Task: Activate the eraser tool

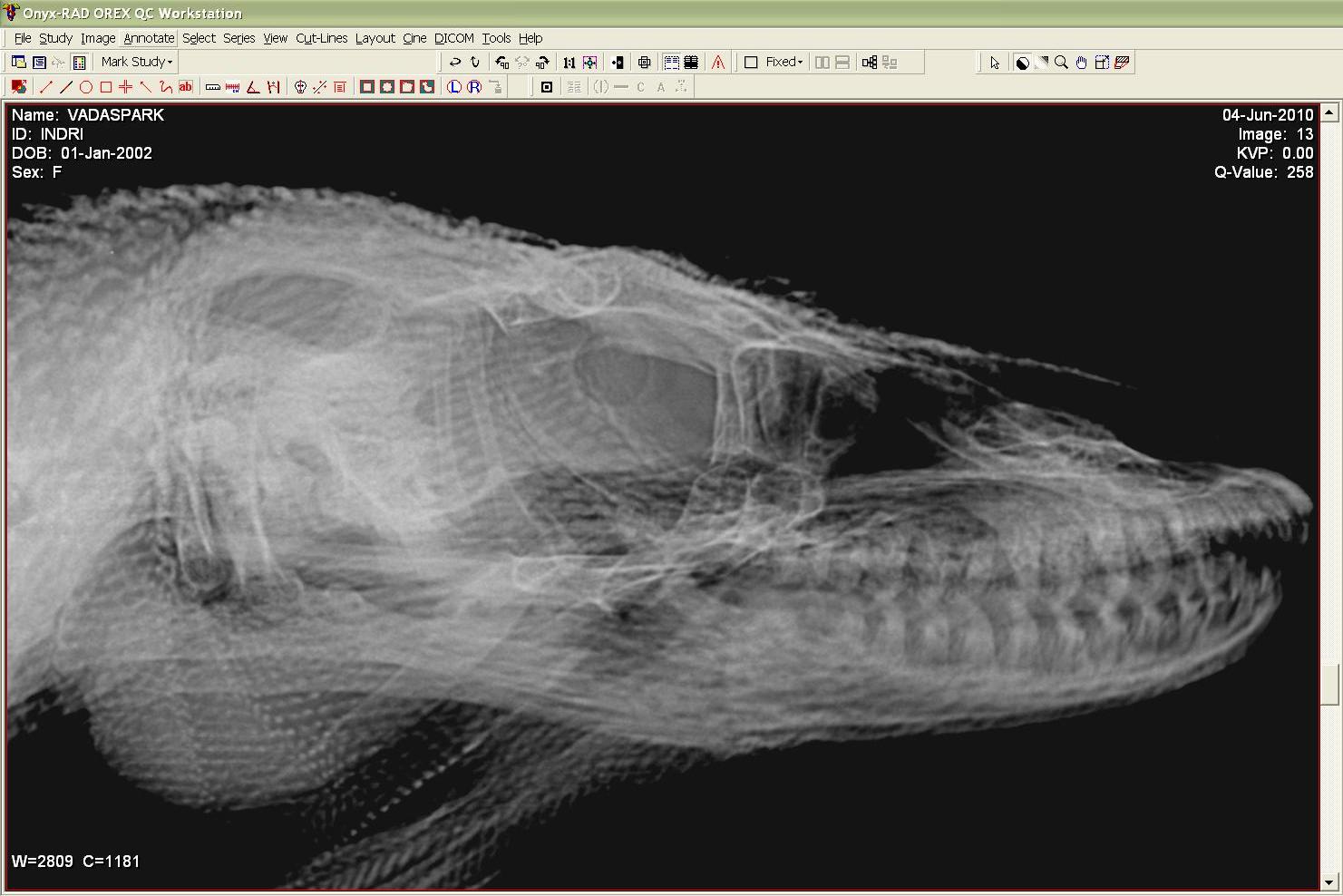Action: pyautogui.click(x=1122, y=62)
